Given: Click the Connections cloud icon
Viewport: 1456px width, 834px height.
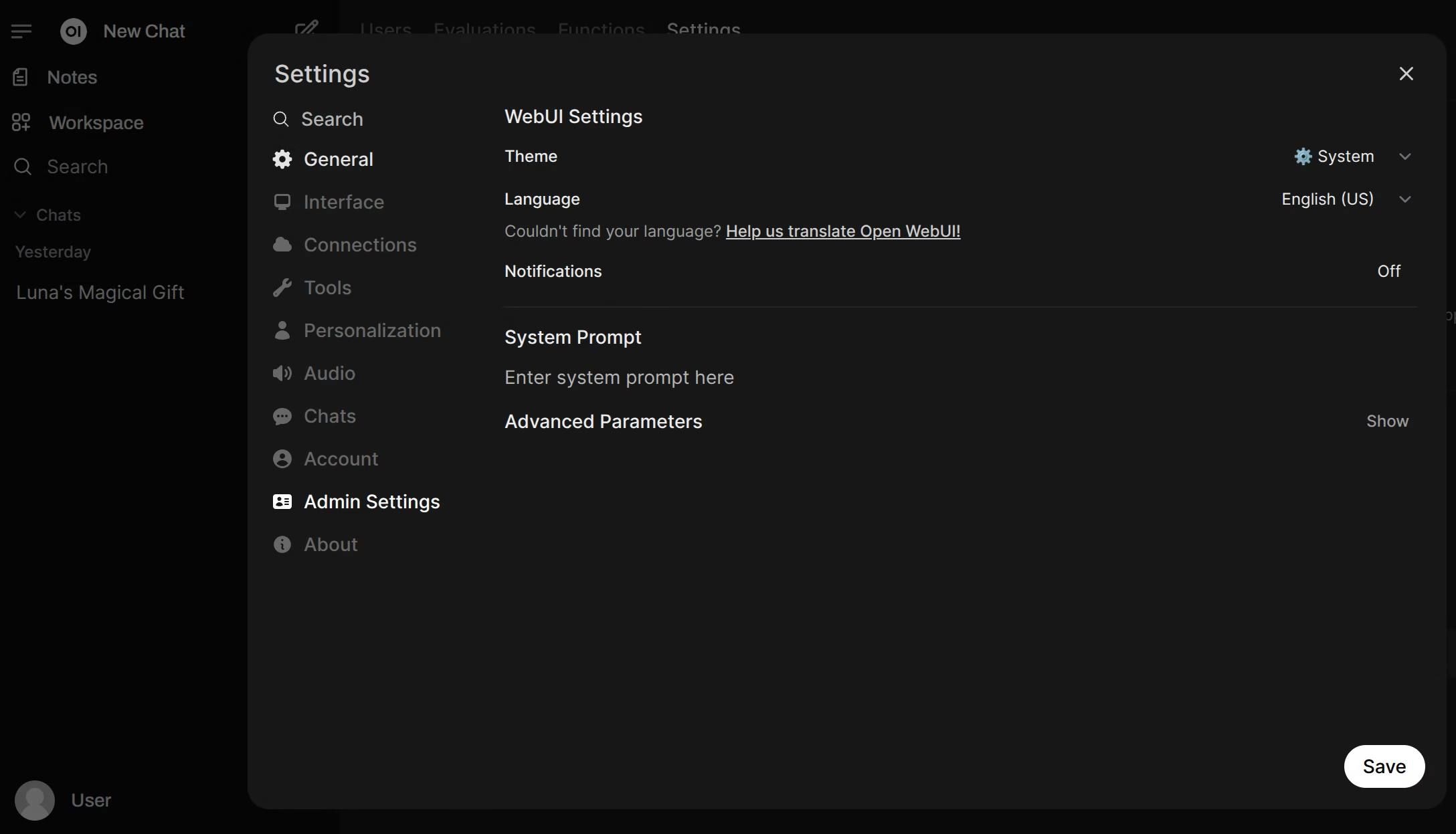Looking at the screenshot, I should coord(282,245).
